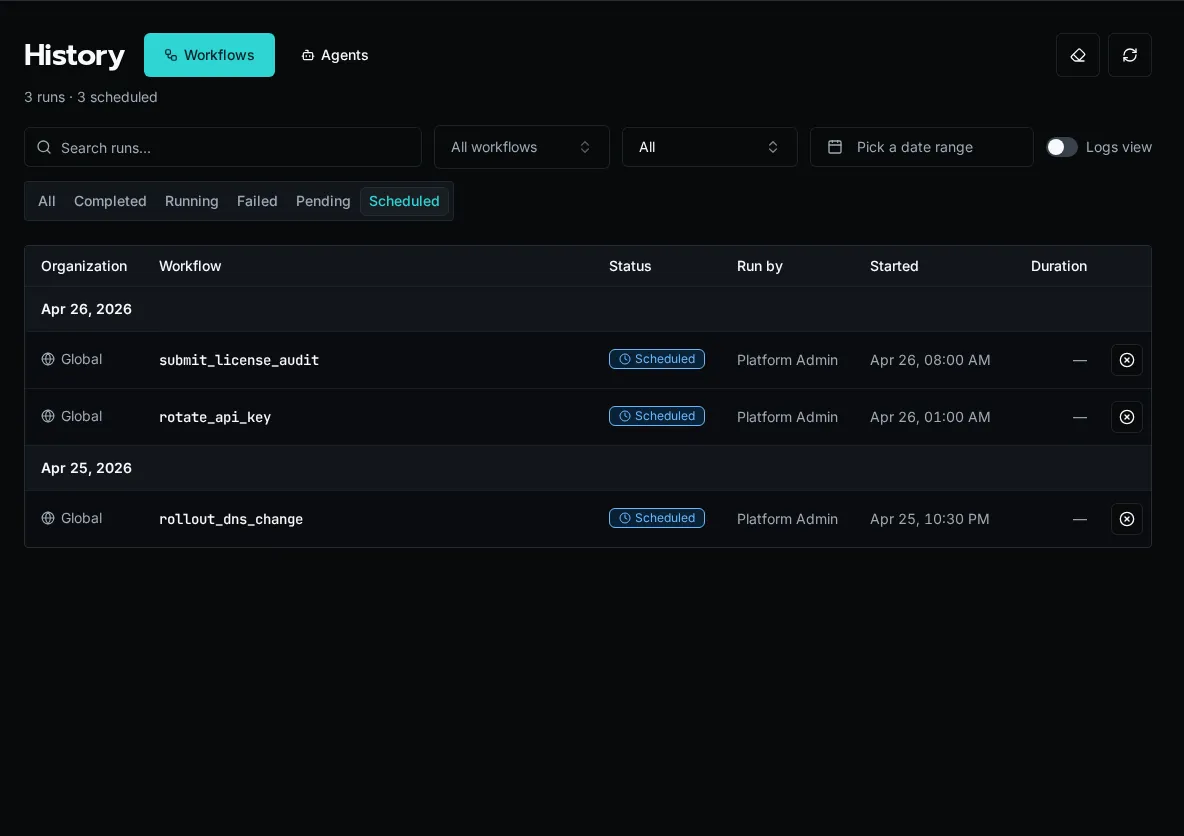Image resolution: width=1184 pixels, height=836 pixels.
Task: Click the Workflow column header
Action: click(x=190, y=266)
